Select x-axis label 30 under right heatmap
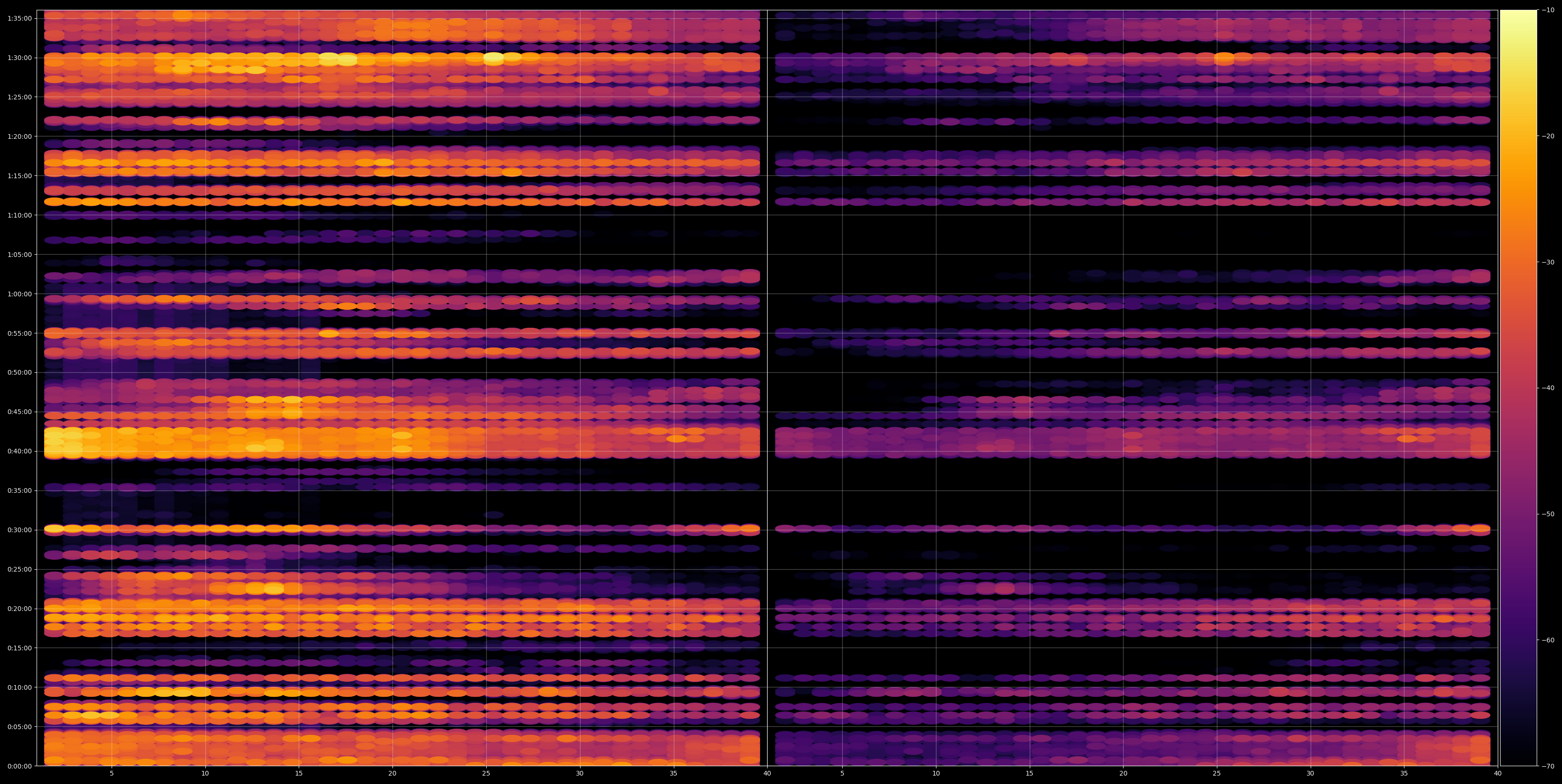The height and width of the screenshot is (784, 1562). point(1310,774)
